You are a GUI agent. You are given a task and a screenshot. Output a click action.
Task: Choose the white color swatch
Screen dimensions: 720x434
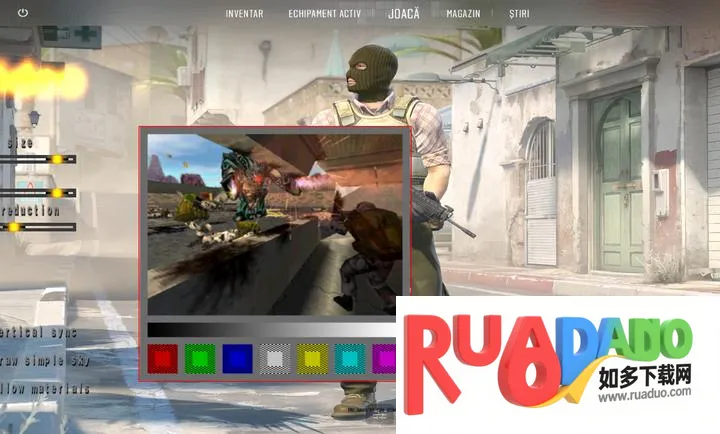click(275, 357)
